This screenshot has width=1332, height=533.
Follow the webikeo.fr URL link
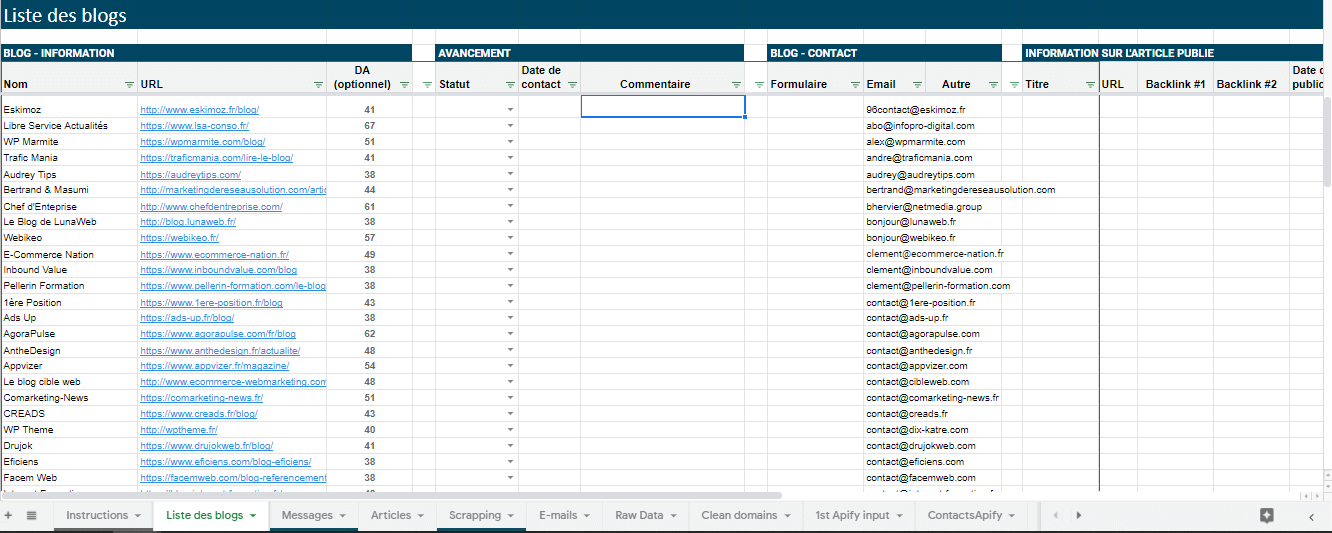pos(179,238)
